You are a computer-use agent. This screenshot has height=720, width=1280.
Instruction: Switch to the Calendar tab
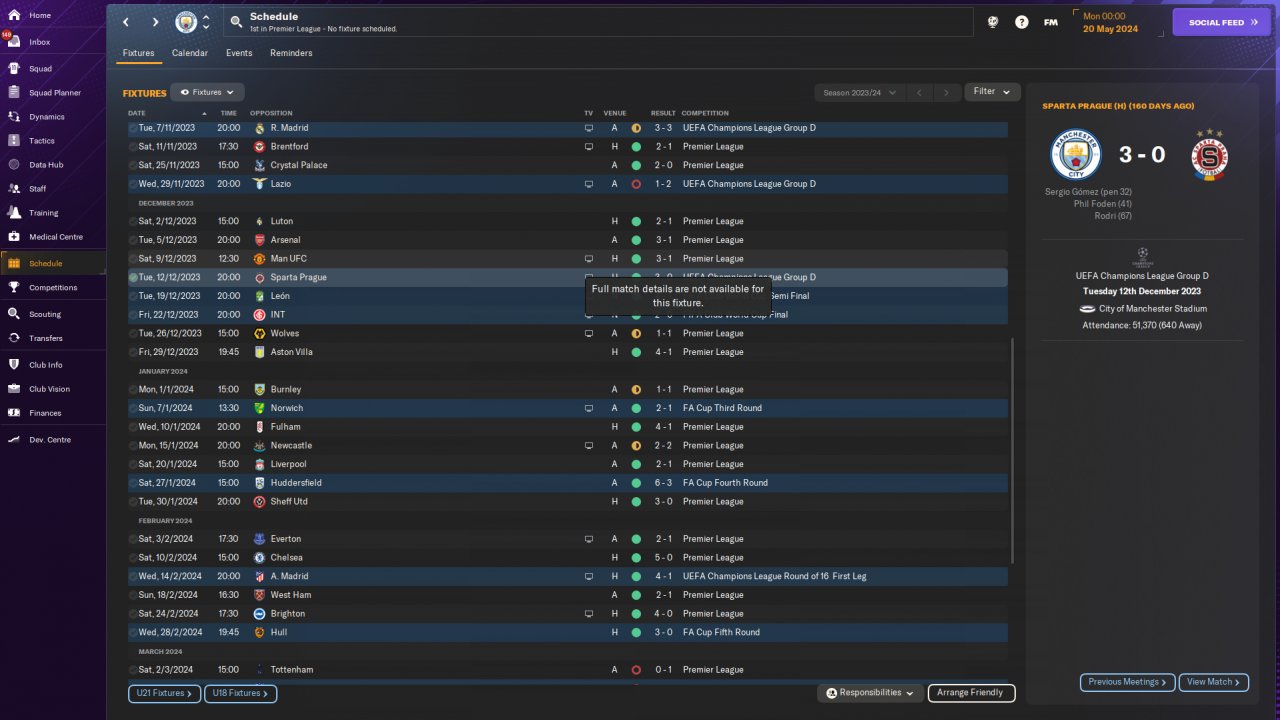190,53
